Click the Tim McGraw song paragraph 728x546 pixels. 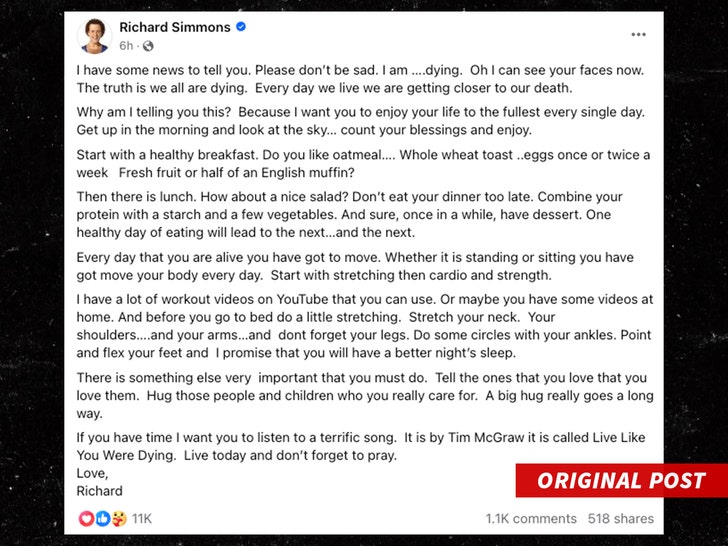point(361,446)
